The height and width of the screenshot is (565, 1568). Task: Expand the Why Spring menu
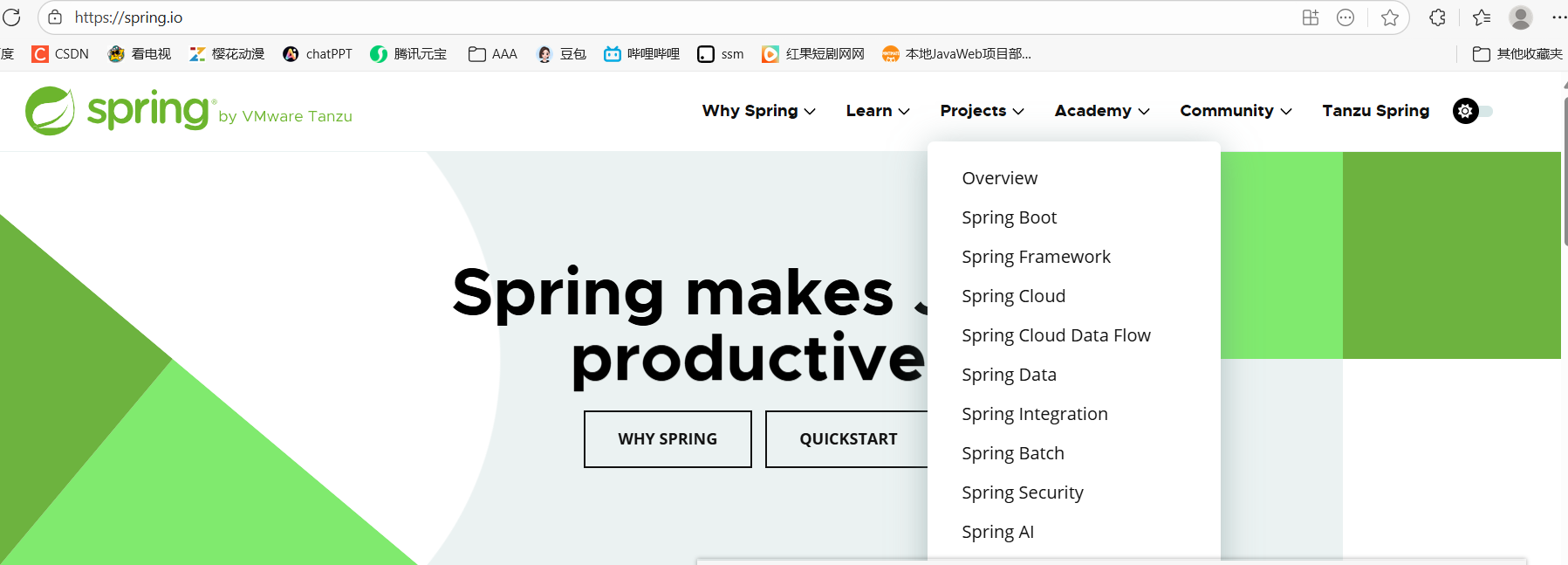click(x=758, y=111)
